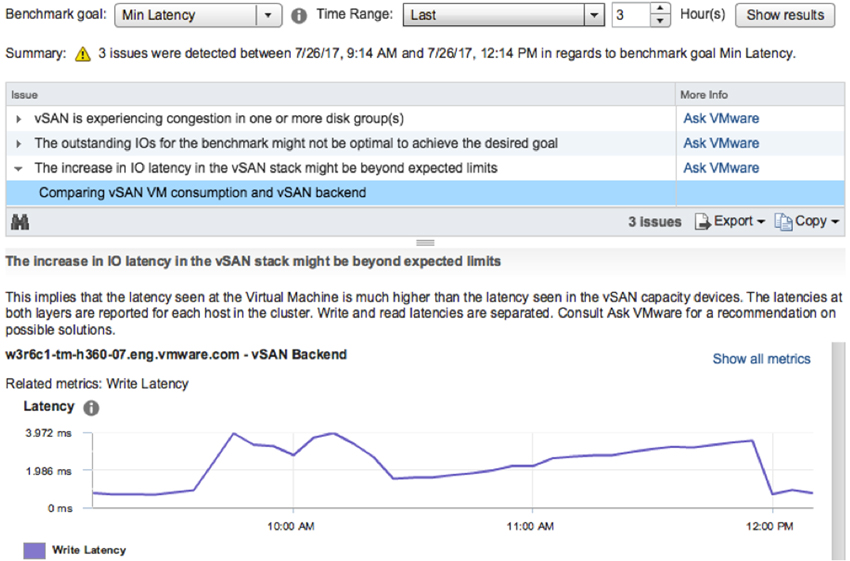The width and height of the screenshot is (850, 561).
Task: Click the vSAN congestion issue text
Action: [219, 119]
